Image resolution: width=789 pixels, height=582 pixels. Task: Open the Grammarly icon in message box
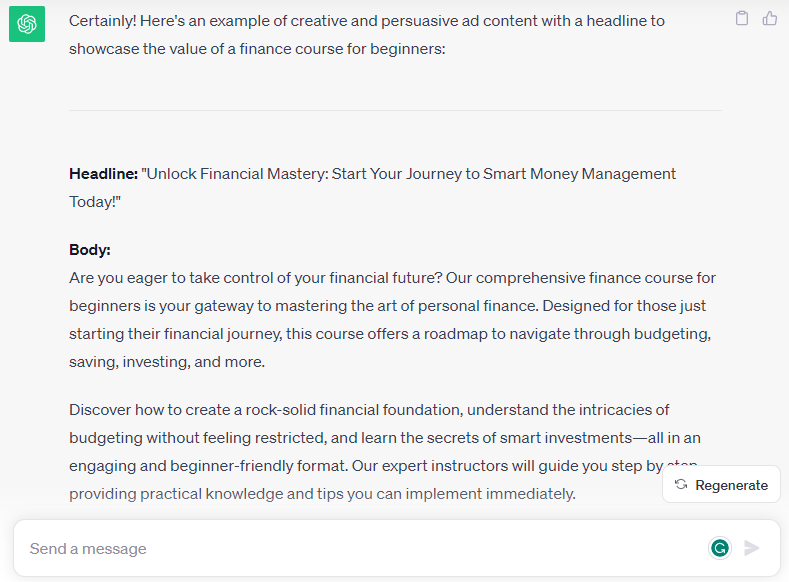click(719, 547)
